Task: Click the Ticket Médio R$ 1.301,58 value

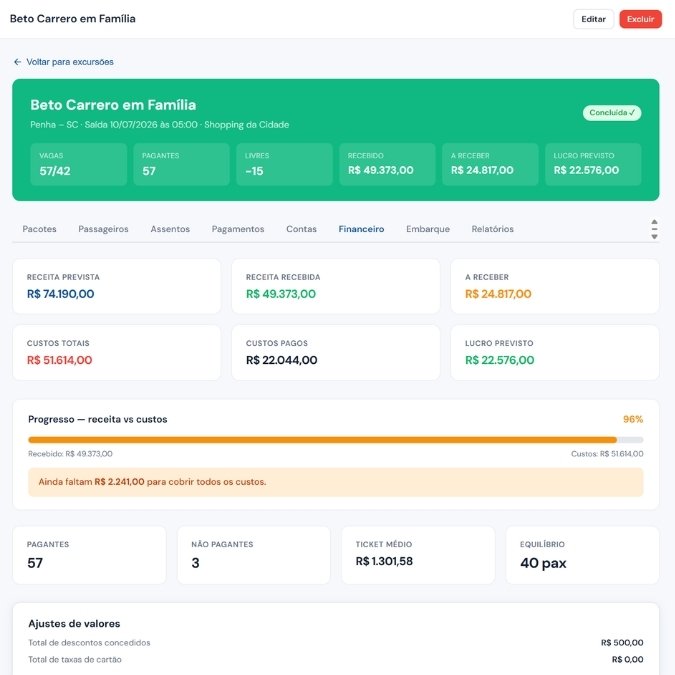Action: click(384, 561)
